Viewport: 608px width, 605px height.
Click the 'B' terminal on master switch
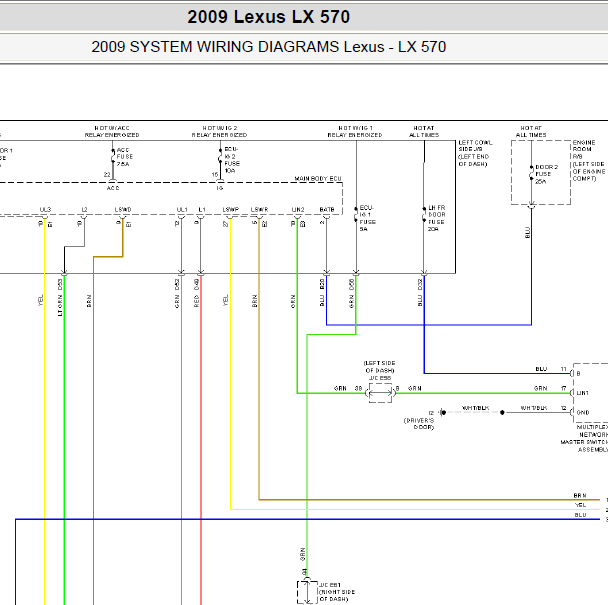click(x=578, y=373)
